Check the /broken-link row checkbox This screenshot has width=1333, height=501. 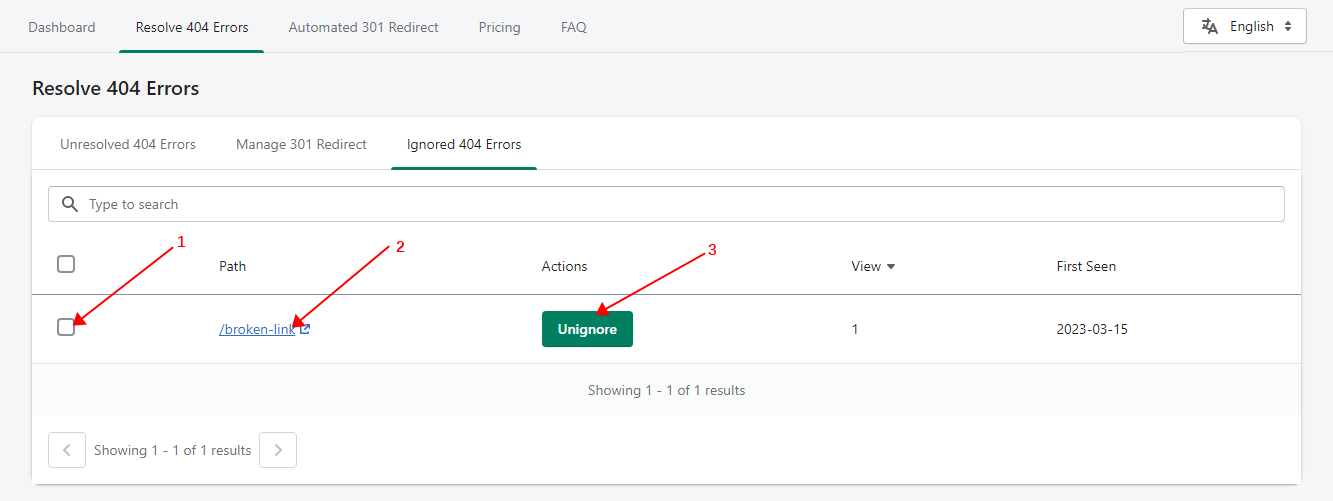[66, 327]
